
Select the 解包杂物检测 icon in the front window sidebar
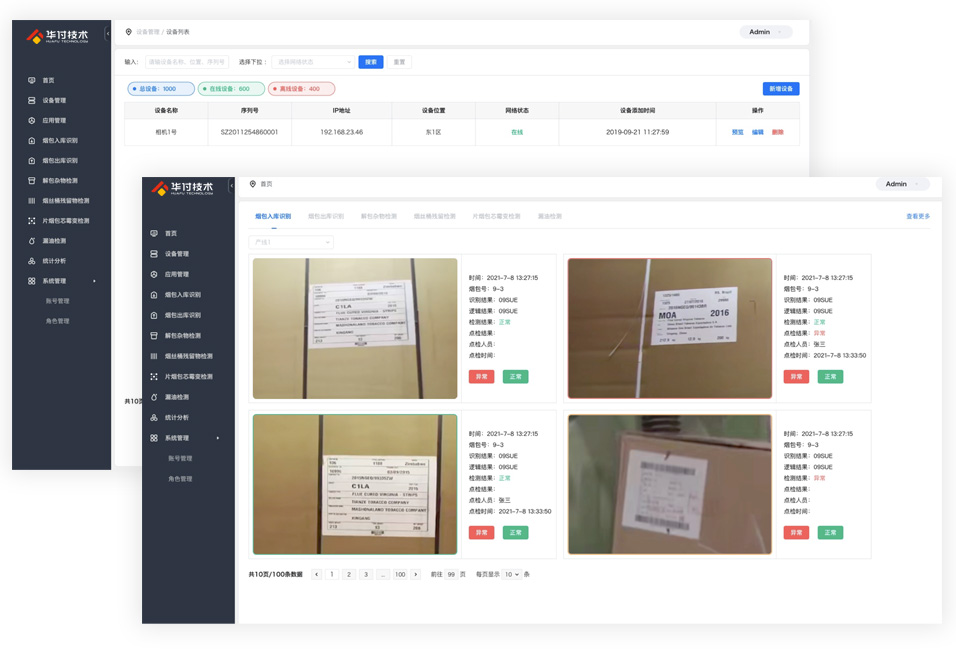pos(154,336)
